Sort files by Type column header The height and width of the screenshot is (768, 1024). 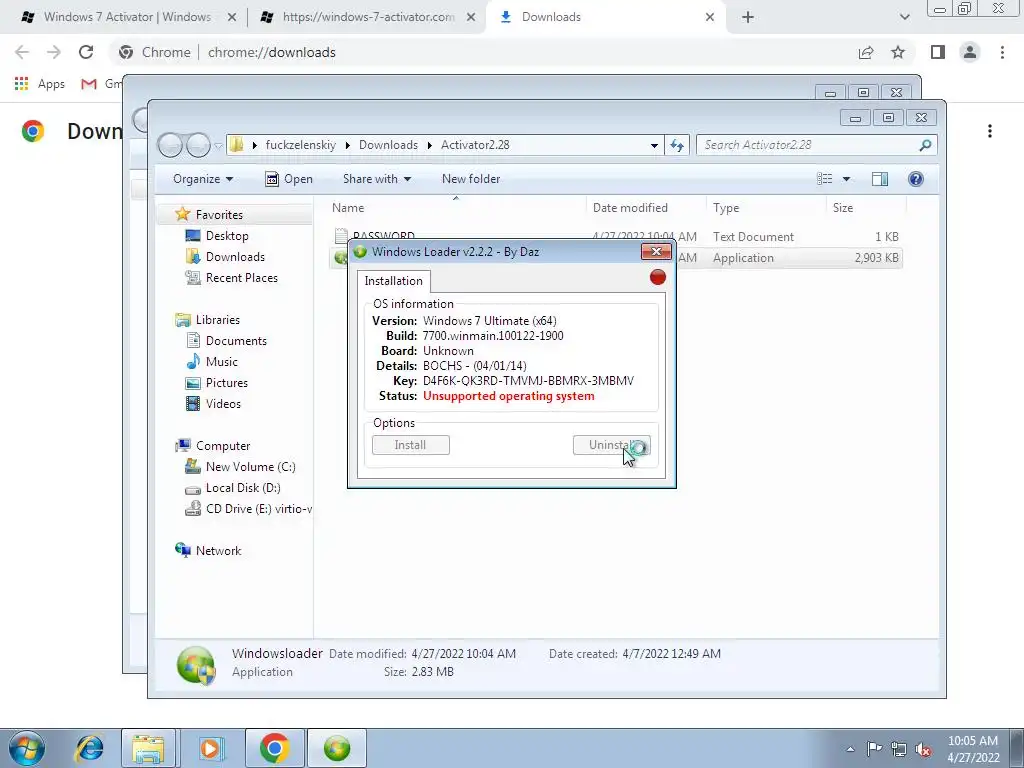766,208
